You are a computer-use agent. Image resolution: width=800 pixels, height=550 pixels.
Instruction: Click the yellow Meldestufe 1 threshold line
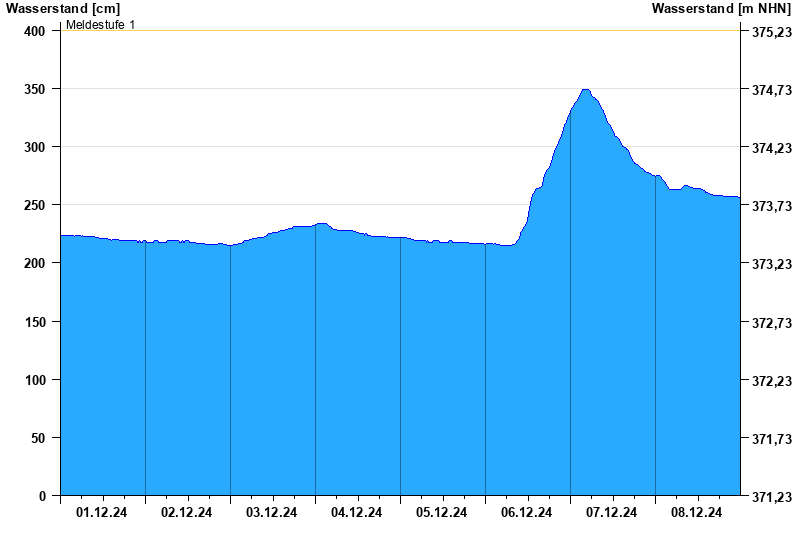401,31
